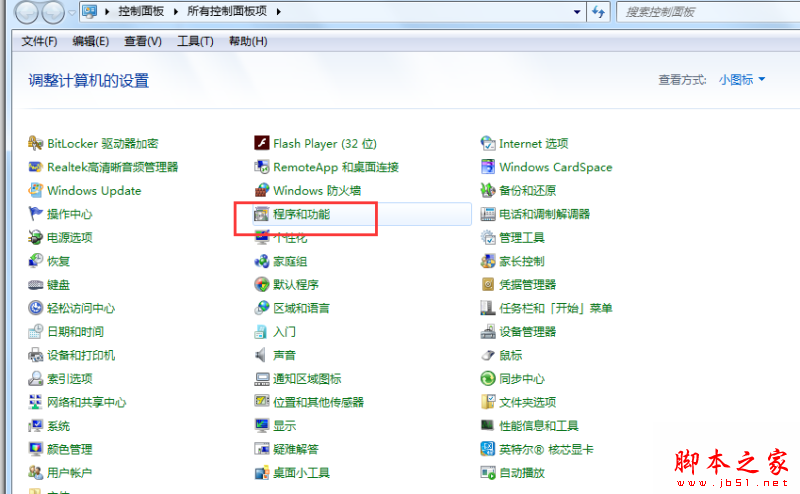Open the 轻松访问中心 icon

pyautogui.click(x=35, y=308)
